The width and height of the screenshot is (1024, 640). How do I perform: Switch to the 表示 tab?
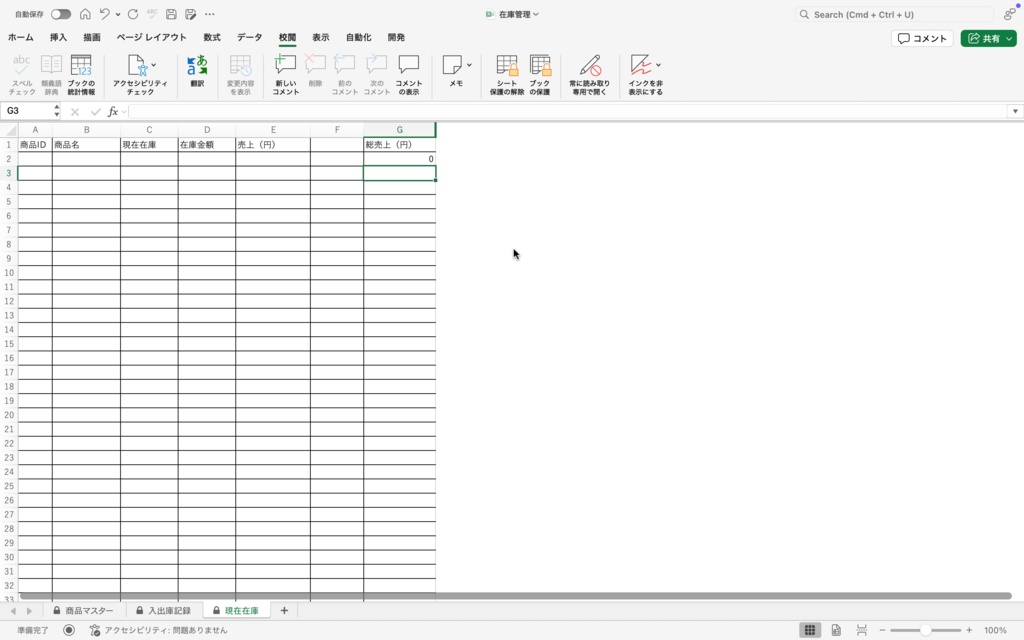(320, 37)
